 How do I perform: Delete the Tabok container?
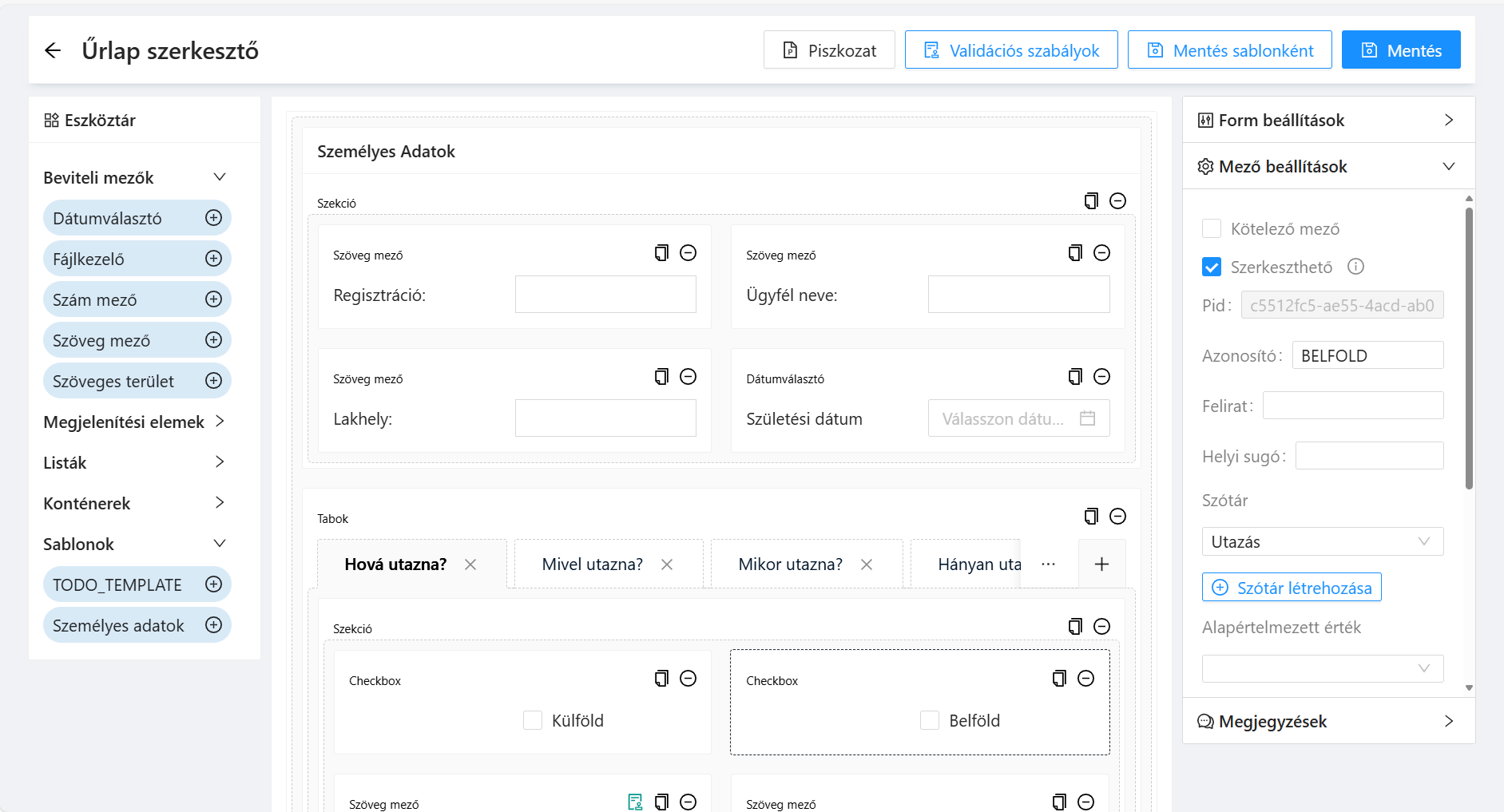[1117, 517]
